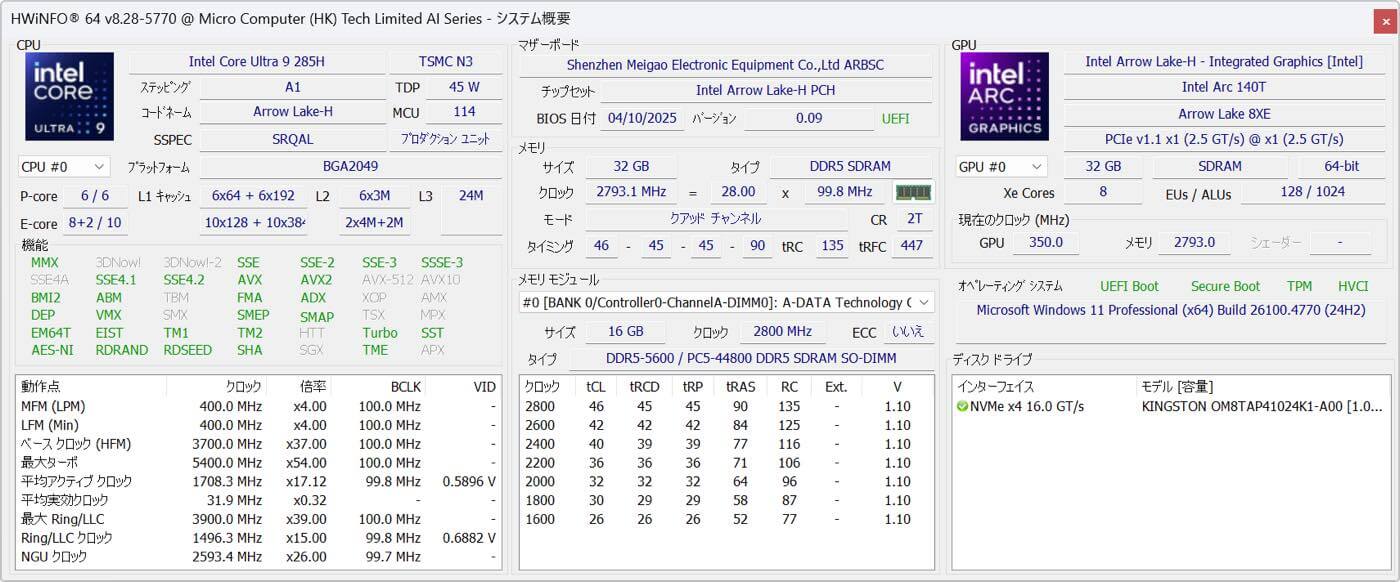Click the L3 cache 24M value

pyautogui.click(x=471, y=196)
